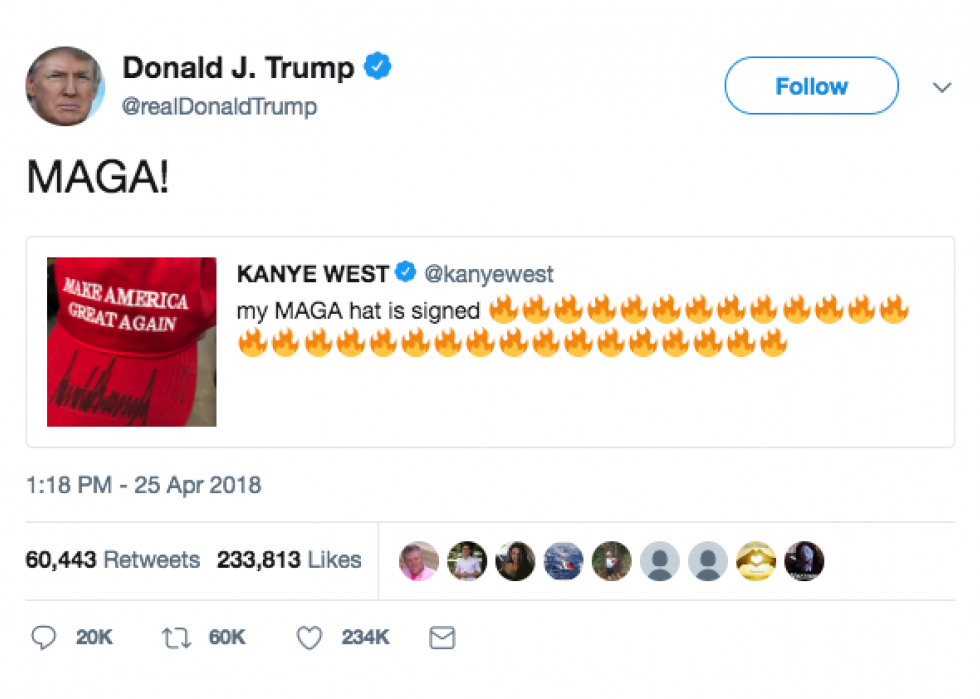The image size is (980, 699).
Task: Expand the tweet options chevron
Action: tap(942, 87)
